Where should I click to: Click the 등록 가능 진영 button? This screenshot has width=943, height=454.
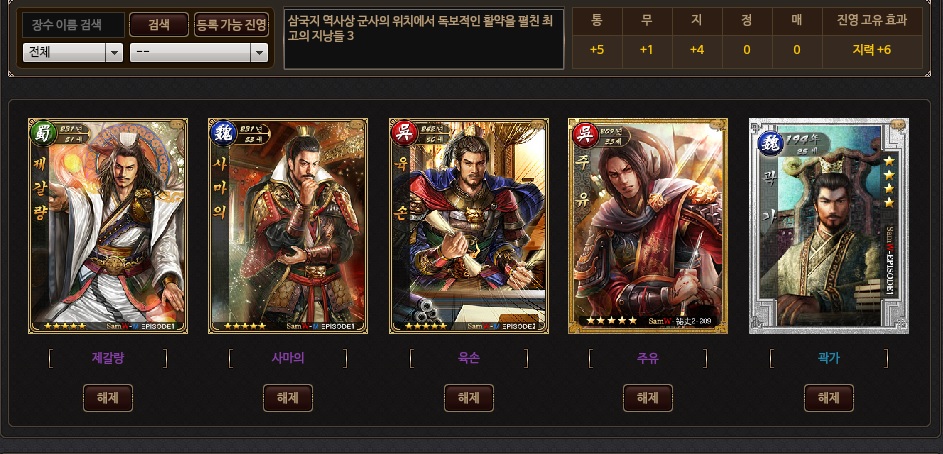232,25
